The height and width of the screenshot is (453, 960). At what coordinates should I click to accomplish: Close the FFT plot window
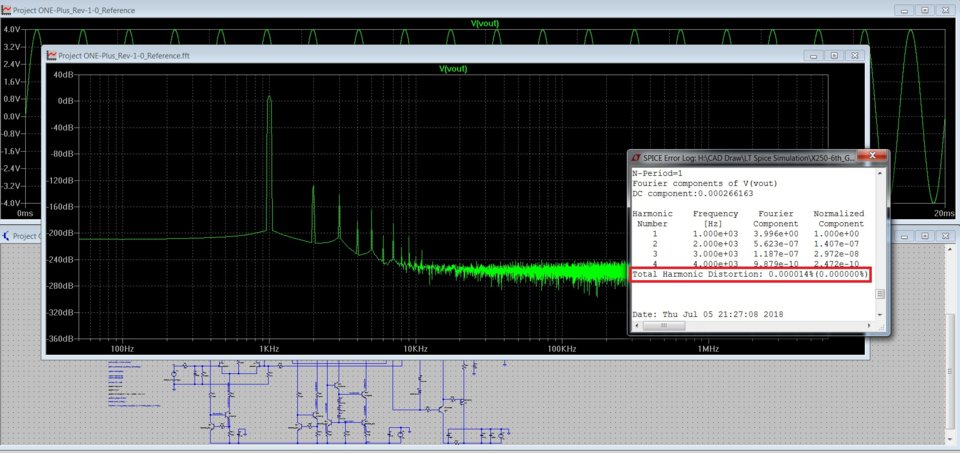(x=855, y=56)
